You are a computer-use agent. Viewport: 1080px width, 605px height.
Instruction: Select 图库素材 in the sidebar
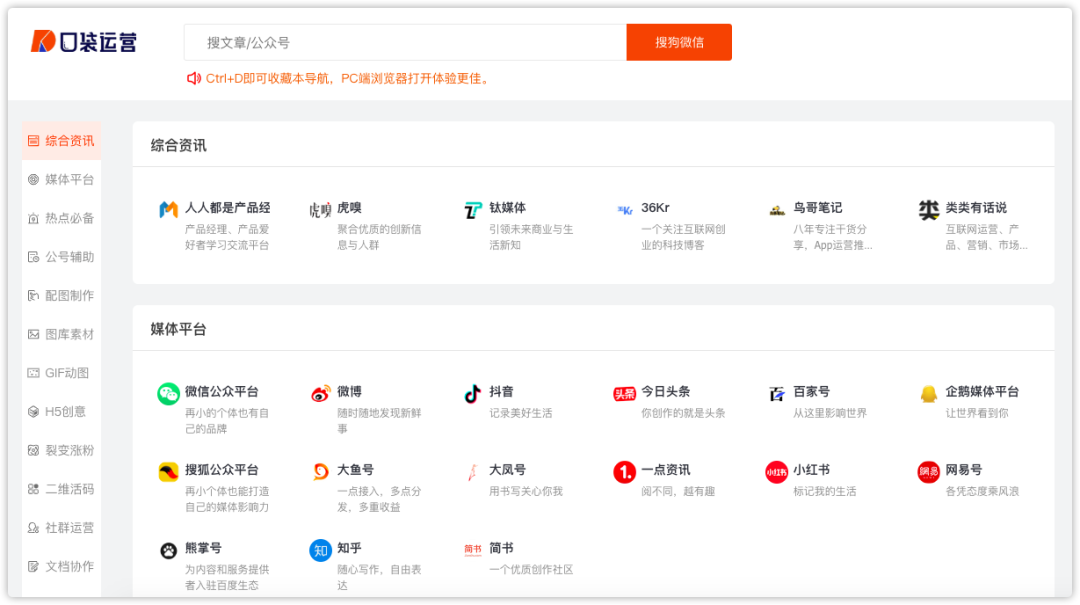coord(61,334)
